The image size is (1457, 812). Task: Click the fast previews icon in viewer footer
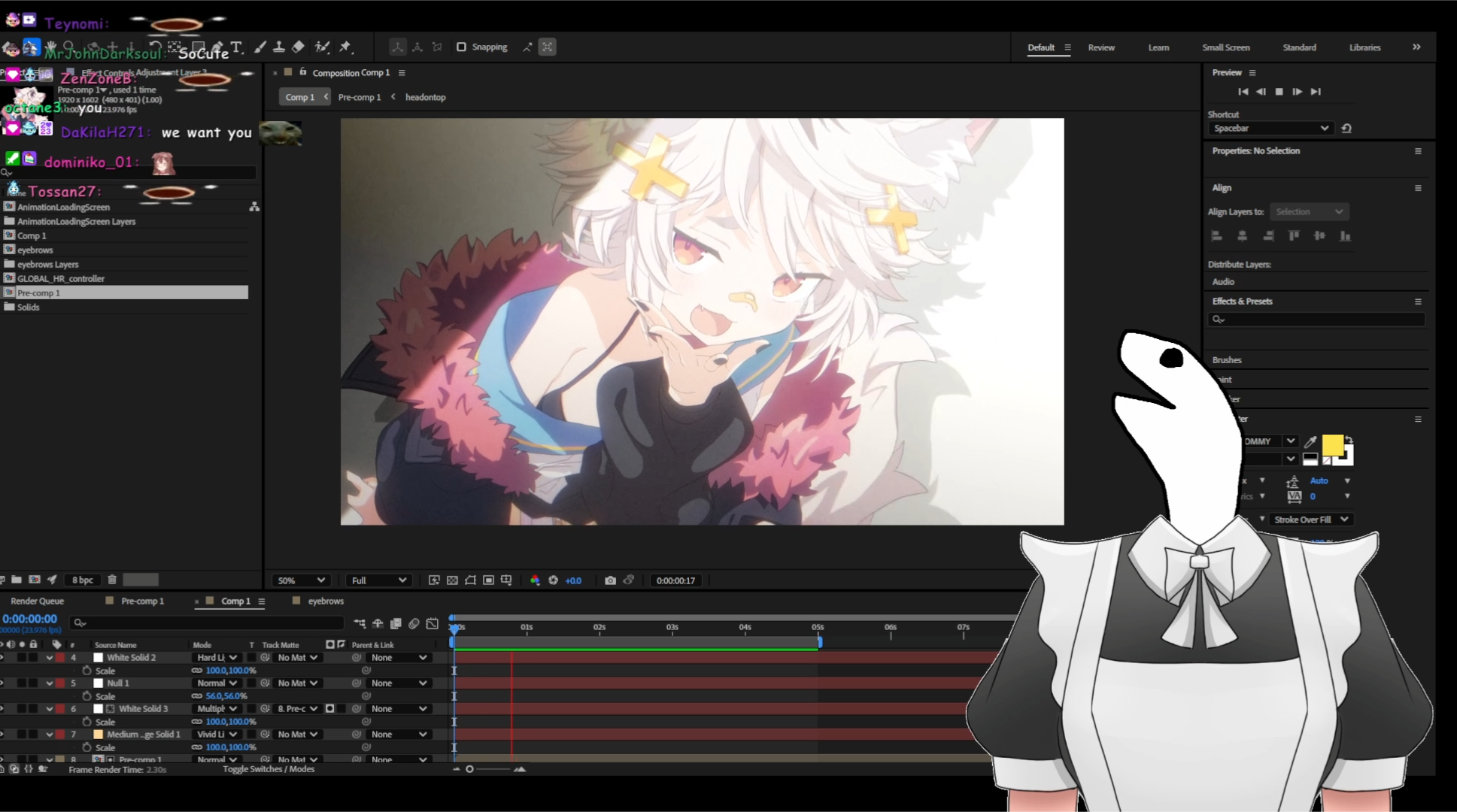[x=434, y=580]
